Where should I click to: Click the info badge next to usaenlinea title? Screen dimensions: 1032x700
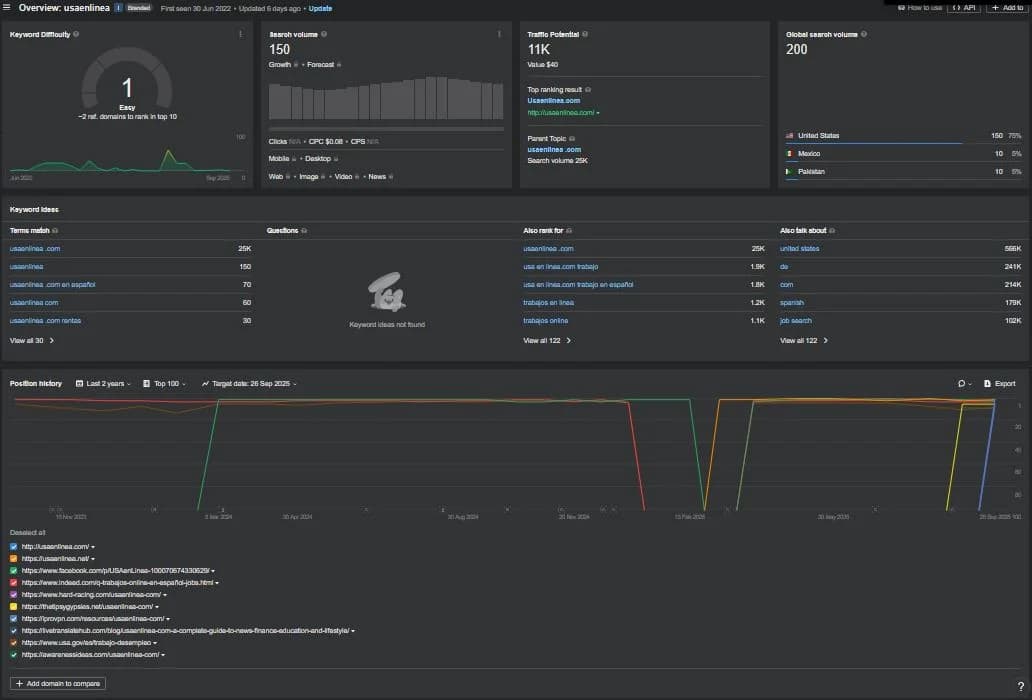118,8
